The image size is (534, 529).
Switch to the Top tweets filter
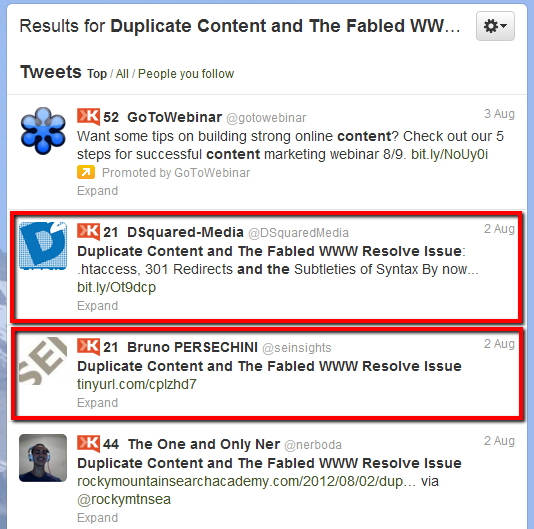97,74
